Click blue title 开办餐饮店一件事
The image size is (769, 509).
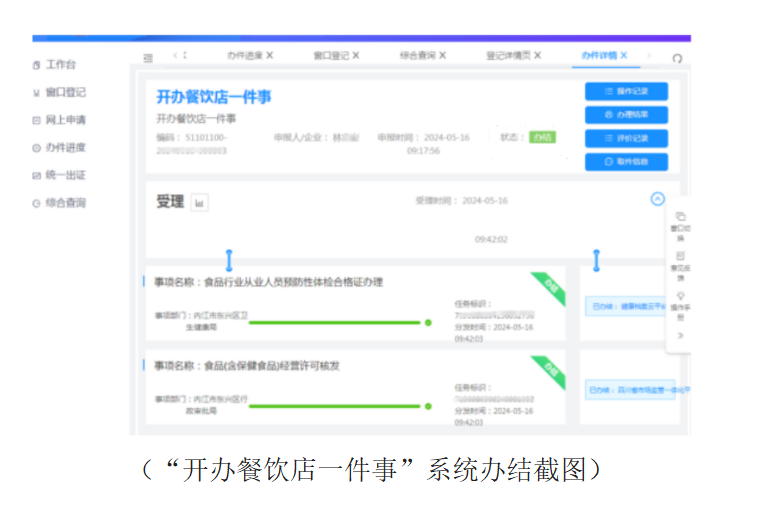[x=214, y=97]
